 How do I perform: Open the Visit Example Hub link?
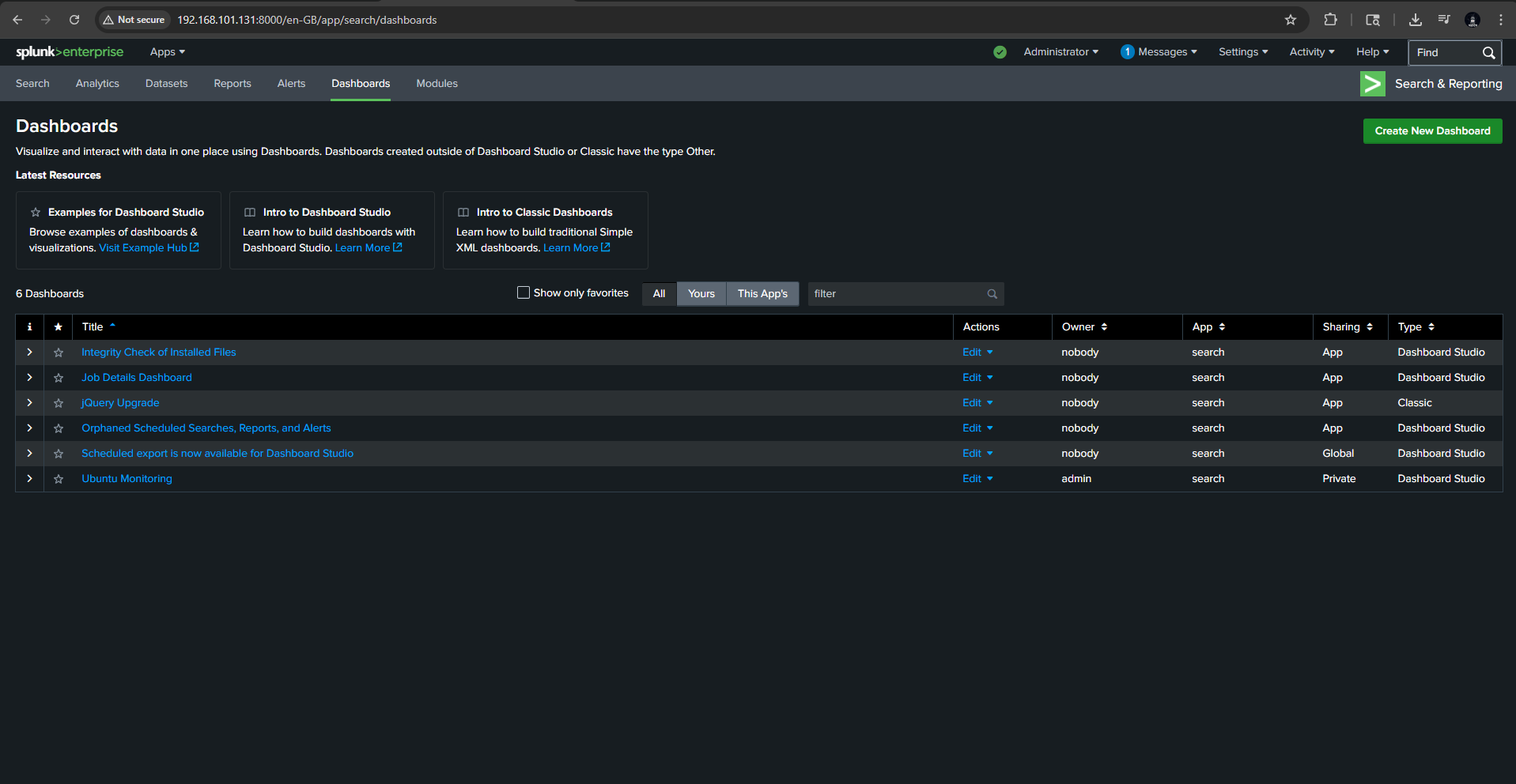pyautogui.click(x=149, y=248)
